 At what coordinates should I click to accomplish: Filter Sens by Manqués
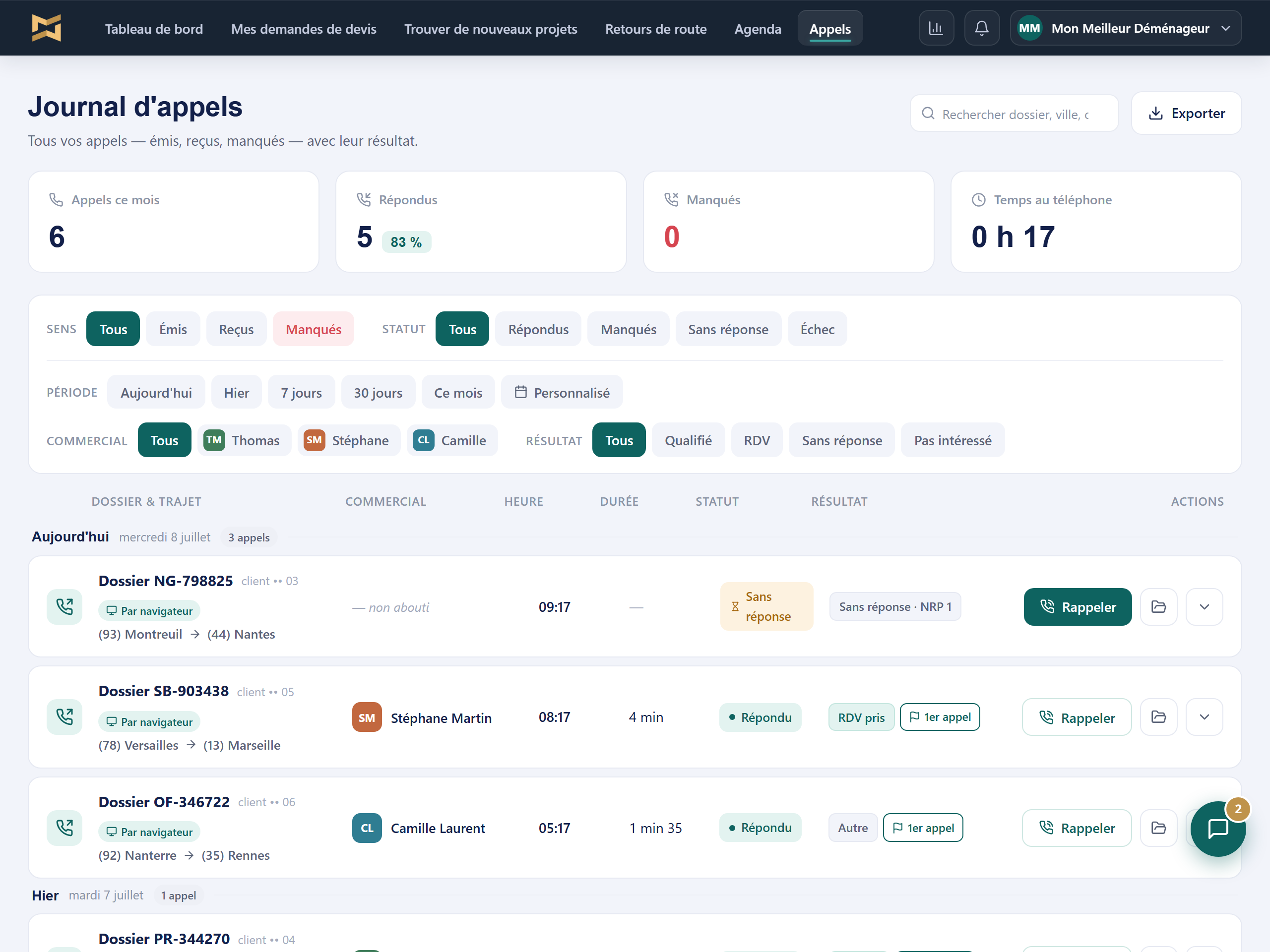314,329
